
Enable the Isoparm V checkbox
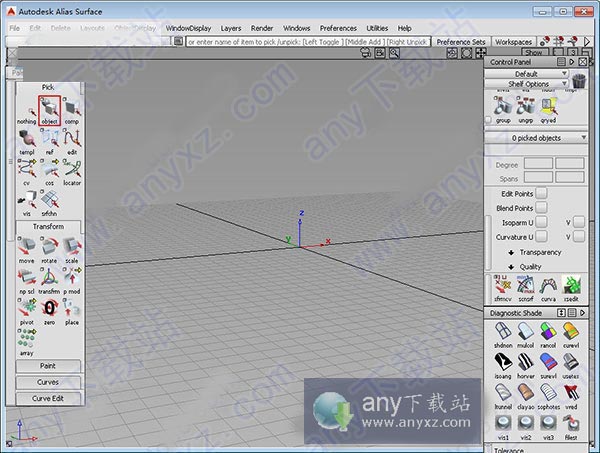pyautogui.click(x=579, y=222)
